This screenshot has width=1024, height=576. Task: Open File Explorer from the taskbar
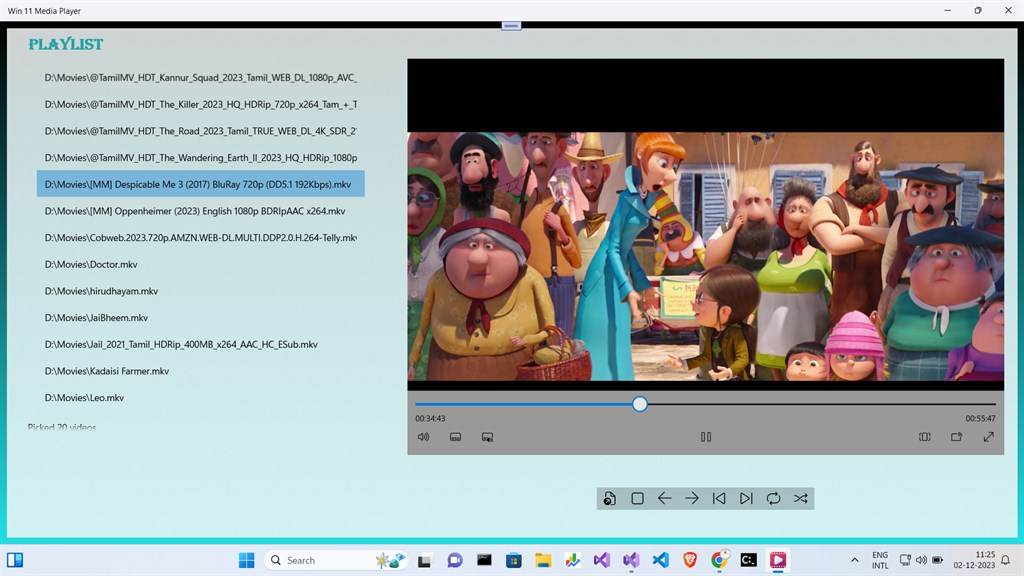coord(543,560)
